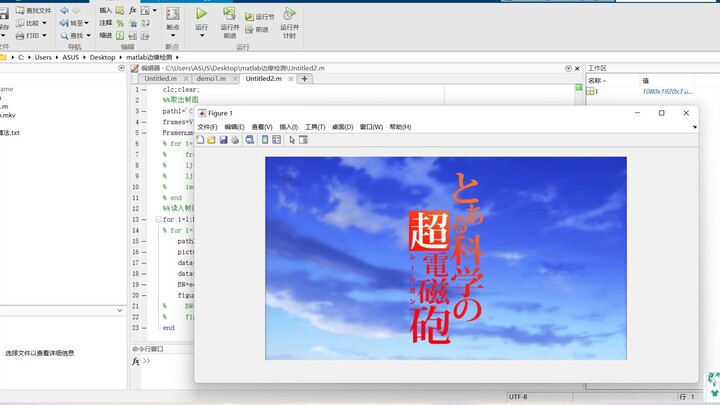This screenshot has height=405, width=720.
Task: Open 查看(V) menu in Figure 1
Action: tap(262, 127)
